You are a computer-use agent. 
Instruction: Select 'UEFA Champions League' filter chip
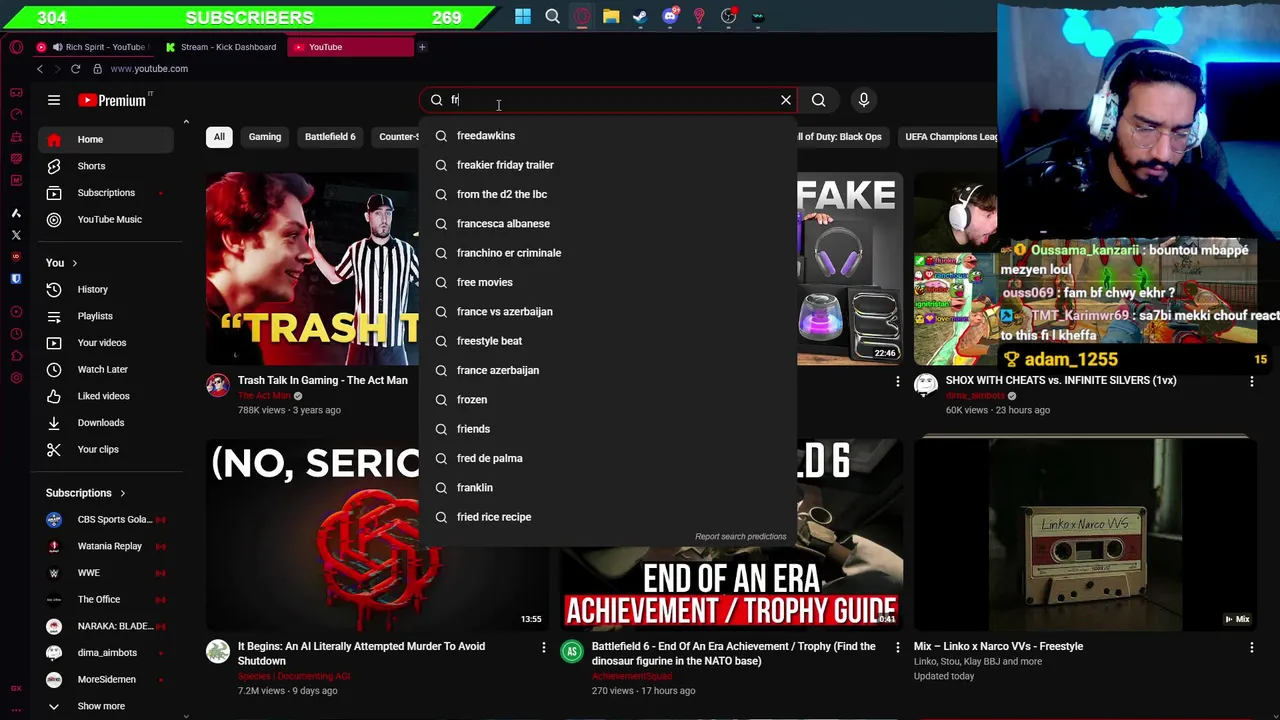coord(950,137)
